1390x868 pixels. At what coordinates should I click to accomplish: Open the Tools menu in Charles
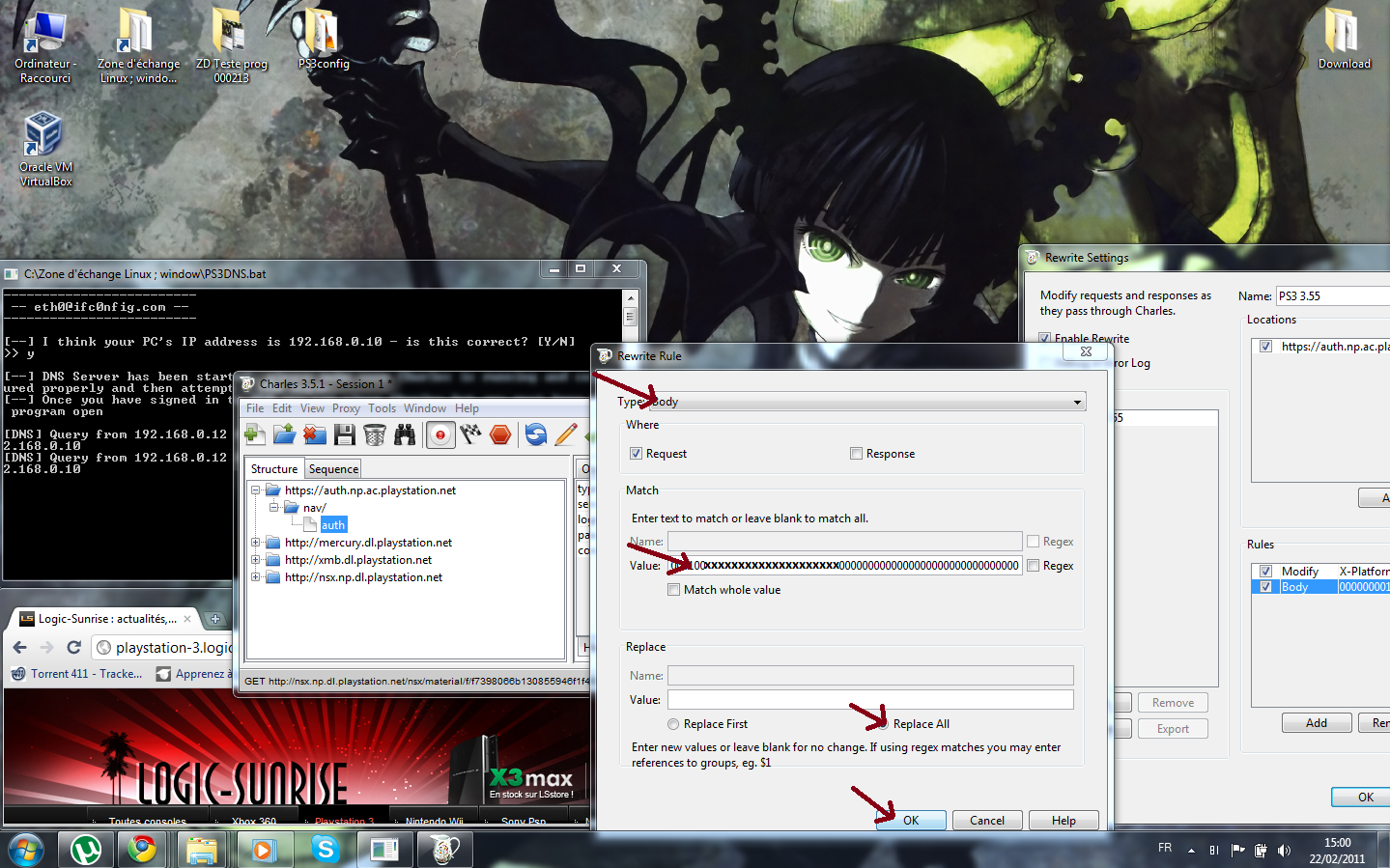click(x=382, y=408)
